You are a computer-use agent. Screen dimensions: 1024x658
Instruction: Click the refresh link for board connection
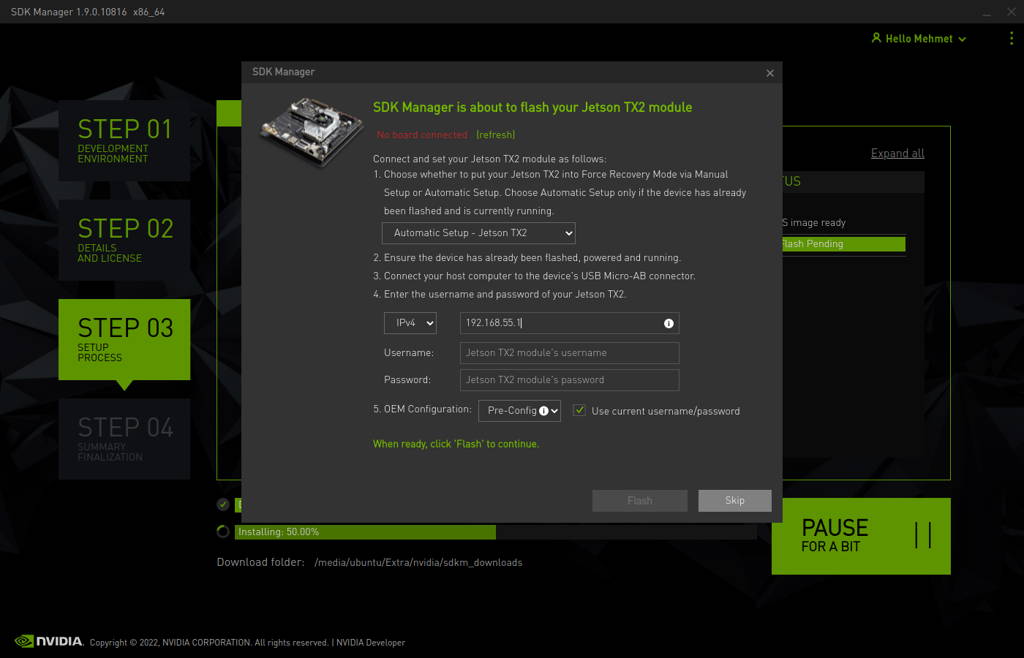tap(495, 134)
